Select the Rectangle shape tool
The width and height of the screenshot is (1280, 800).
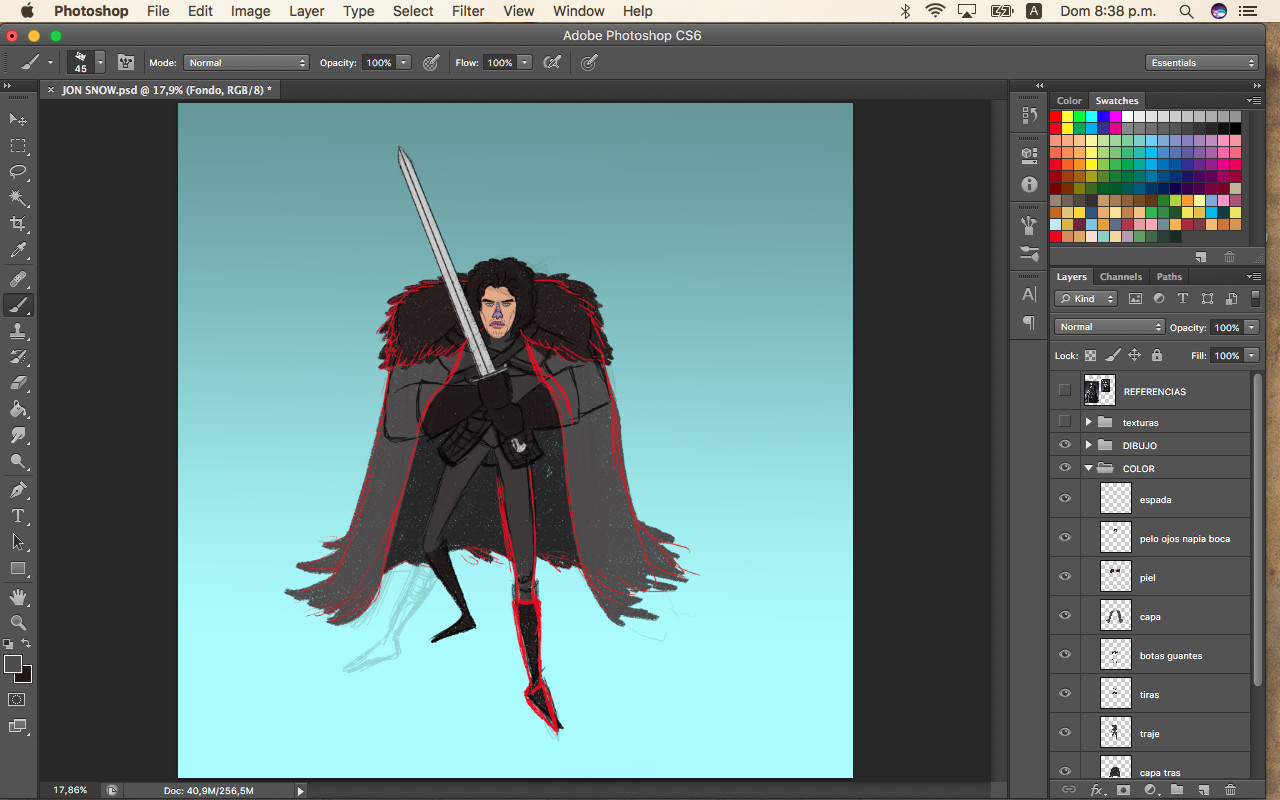click(x=18, y=568)
